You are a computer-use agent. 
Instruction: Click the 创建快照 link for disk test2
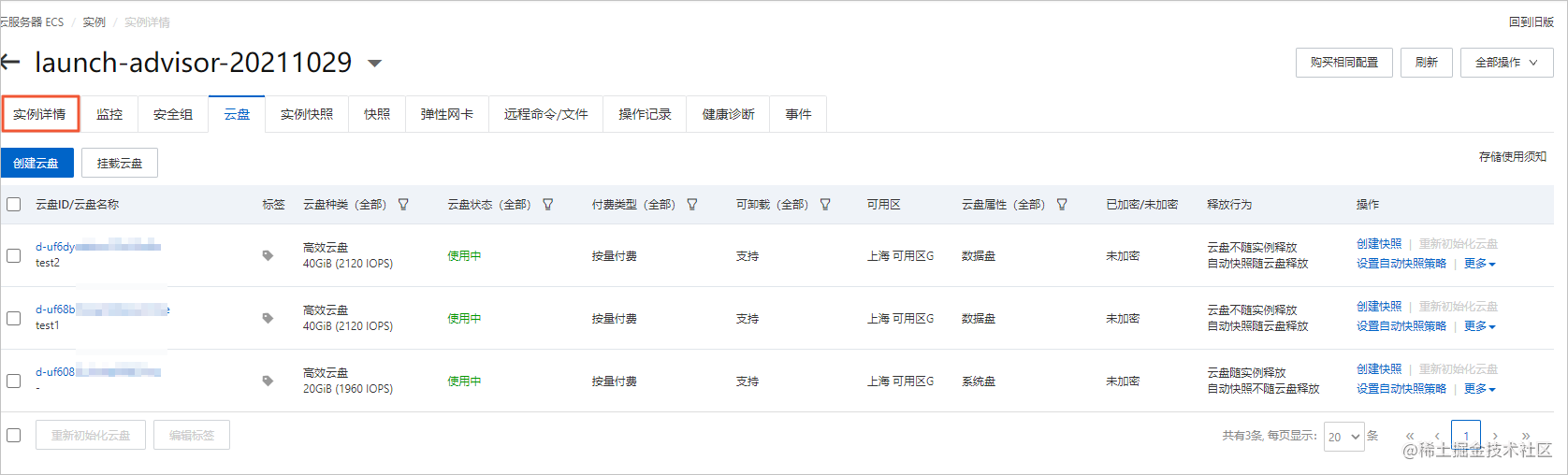[x=1379, y=244]
